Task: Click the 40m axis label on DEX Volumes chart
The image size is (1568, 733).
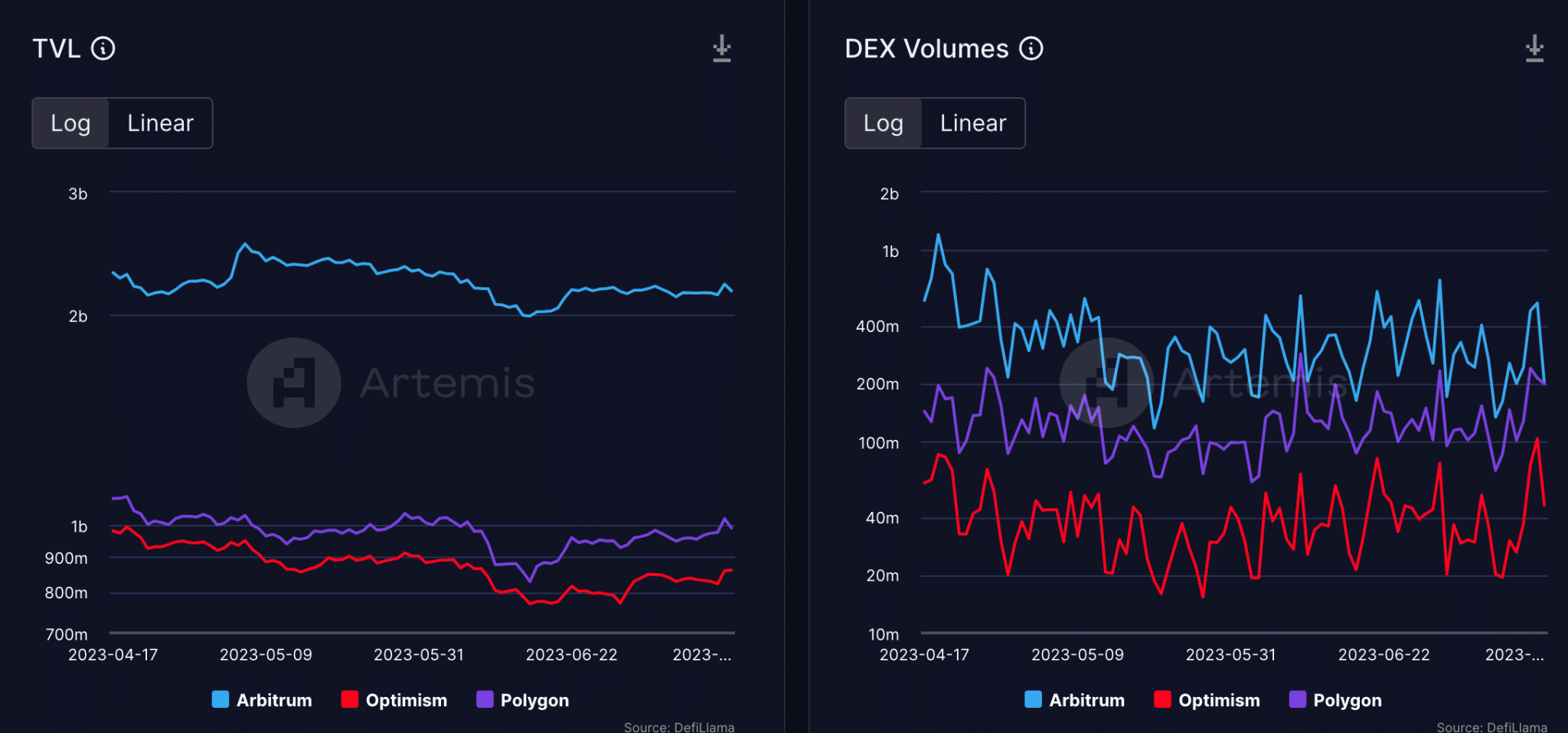Action: [883, 518]
